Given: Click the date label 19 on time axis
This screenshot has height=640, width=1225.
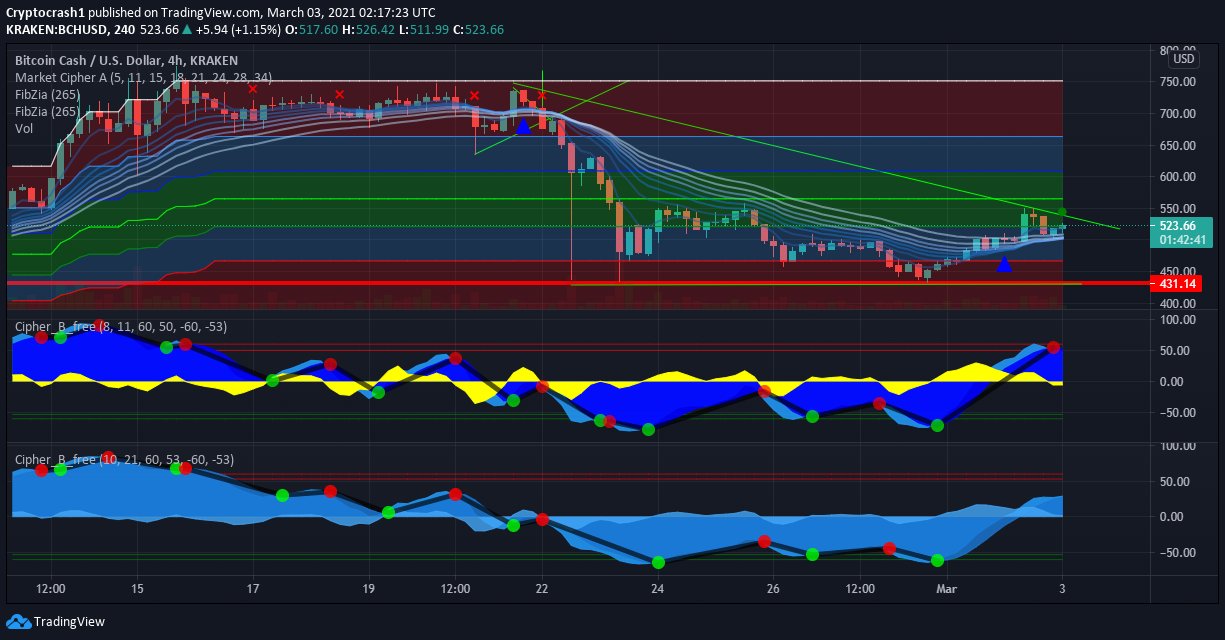Looking at the screenshot, I should pos(369,588).
